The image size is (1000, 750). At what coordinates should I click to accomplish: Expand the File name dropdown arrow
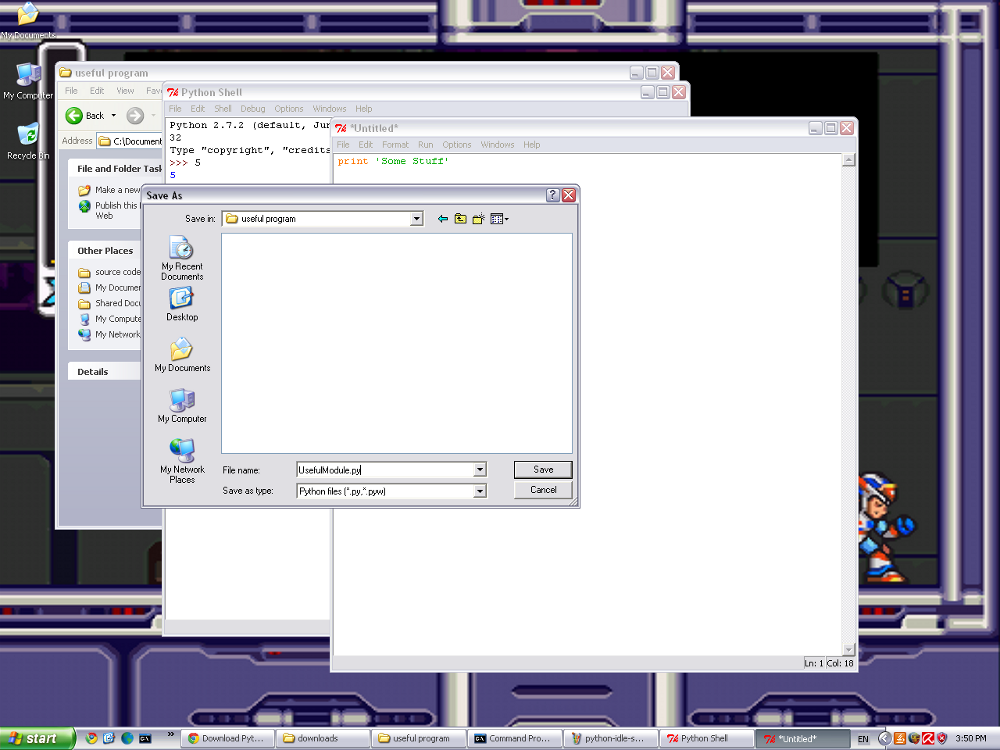pyautogui.click(x=480, y=470)
